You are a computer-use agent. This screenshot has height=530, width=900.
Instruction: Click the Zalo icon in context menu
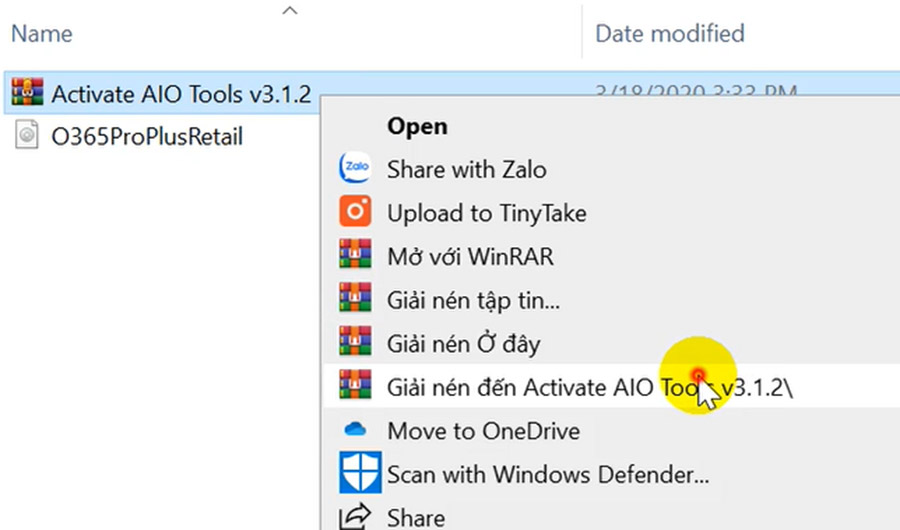coord(355,168)
